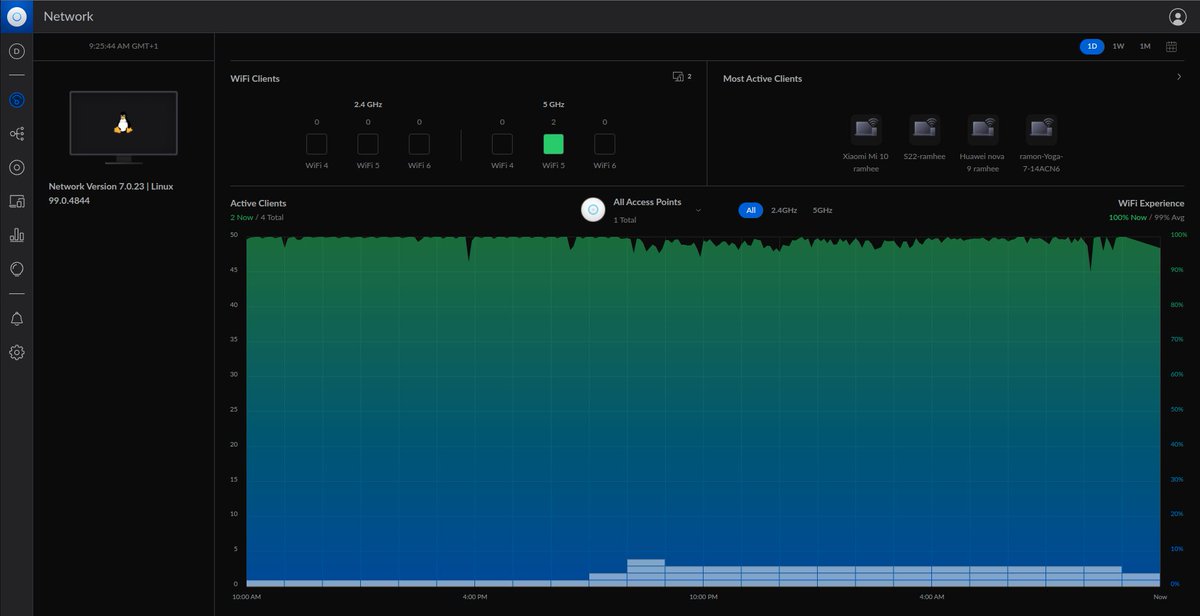Click the 10:00 PM axis label

703,597
